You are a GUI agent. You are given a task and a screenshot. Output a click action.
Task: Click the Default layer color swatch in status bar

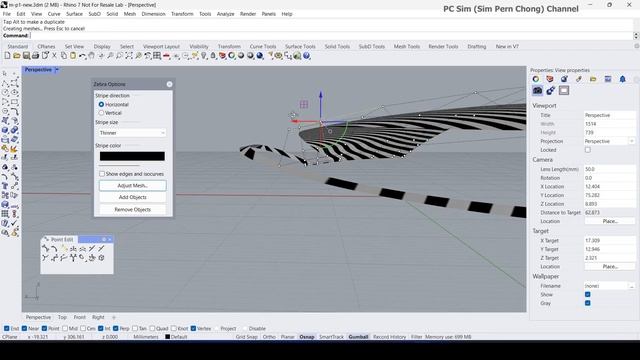coord(167,337)
